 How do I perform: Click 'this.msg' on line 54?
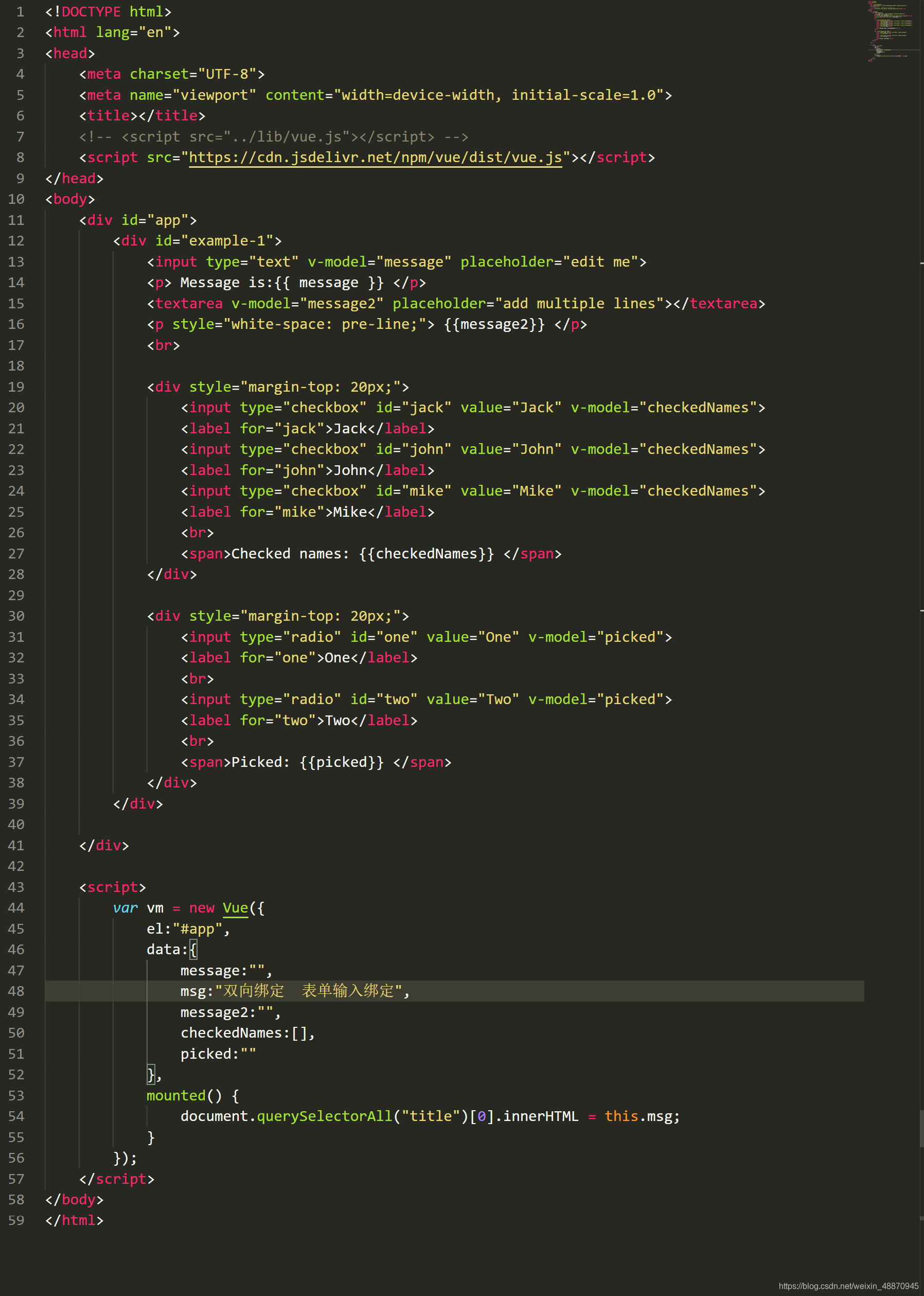click(x=638, y=1116)
